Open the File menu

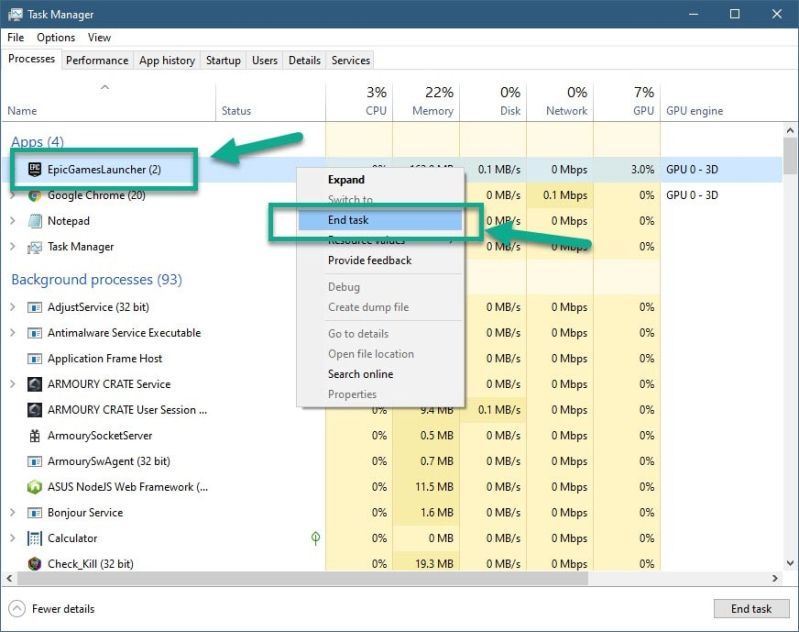tap(15, 38)
